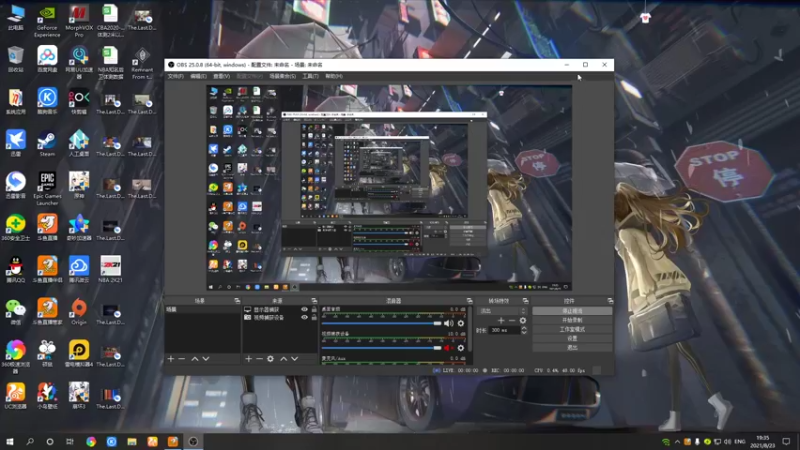
Task: Toggle visibility of display capture source
Action: pyautogui.click(x=304, y=309)
